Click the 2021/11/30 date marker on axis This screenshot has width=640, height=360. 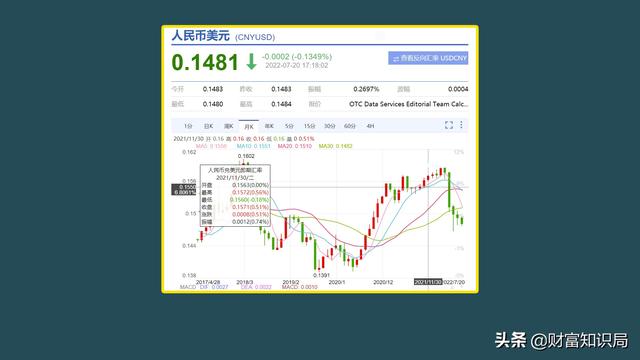tap(428, 282)
